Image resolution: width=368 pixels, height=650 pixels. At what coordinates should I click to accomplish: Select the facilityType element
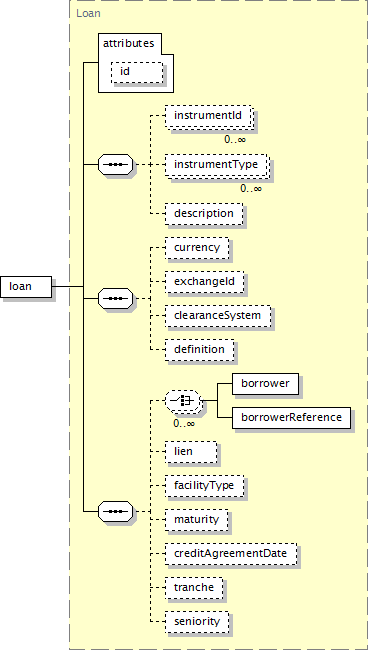[x=204, y=486]
